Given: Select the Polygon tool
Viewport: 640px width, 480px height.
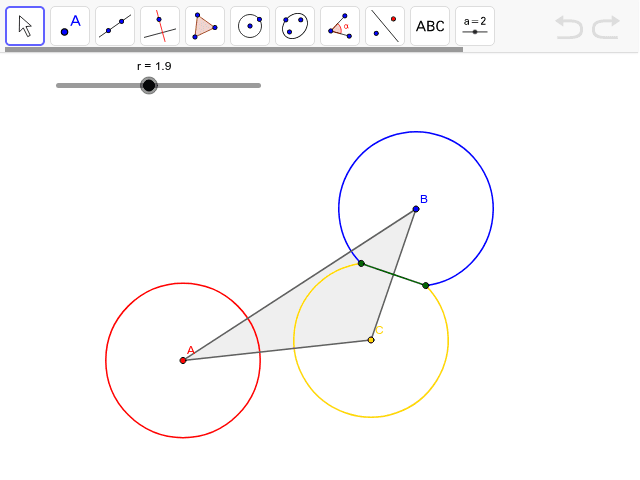Looking at the screenshot, I should tap(205, 26).
